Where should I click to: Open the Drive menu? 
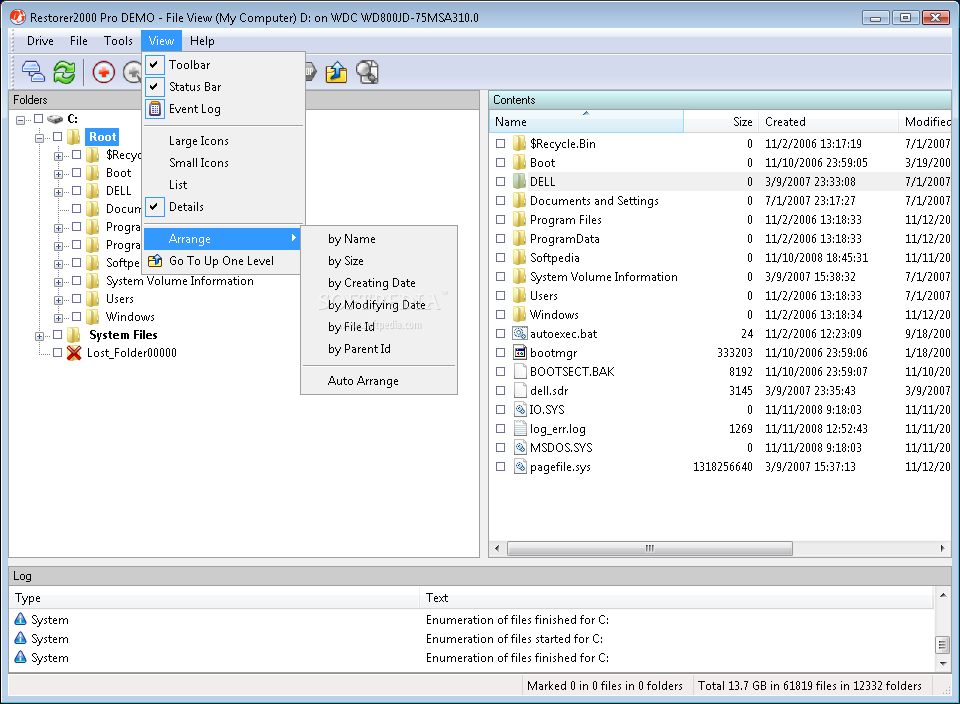(40, 41)
